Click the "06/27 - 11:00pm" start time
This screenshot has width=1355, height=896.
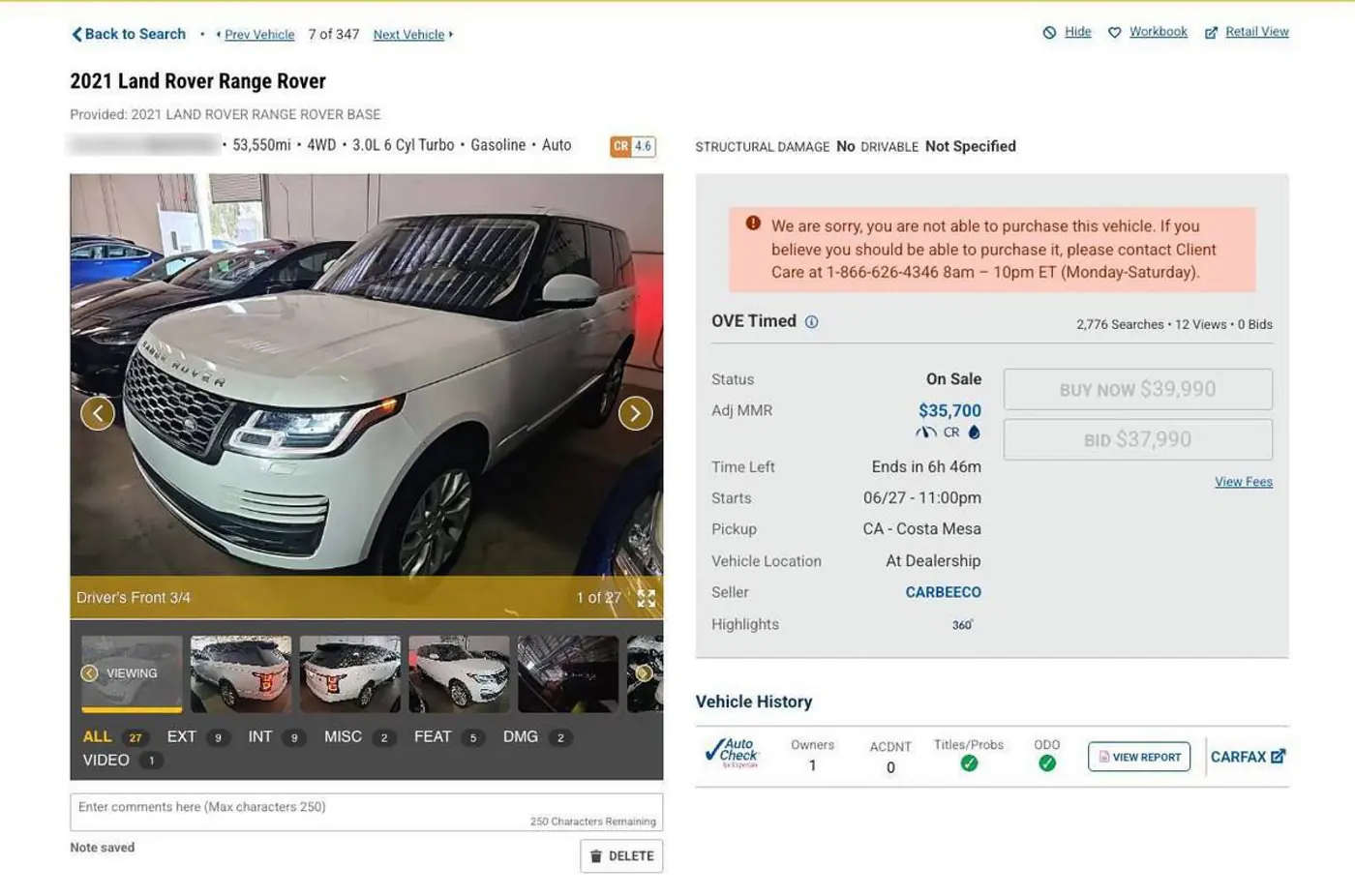(922, 498)
